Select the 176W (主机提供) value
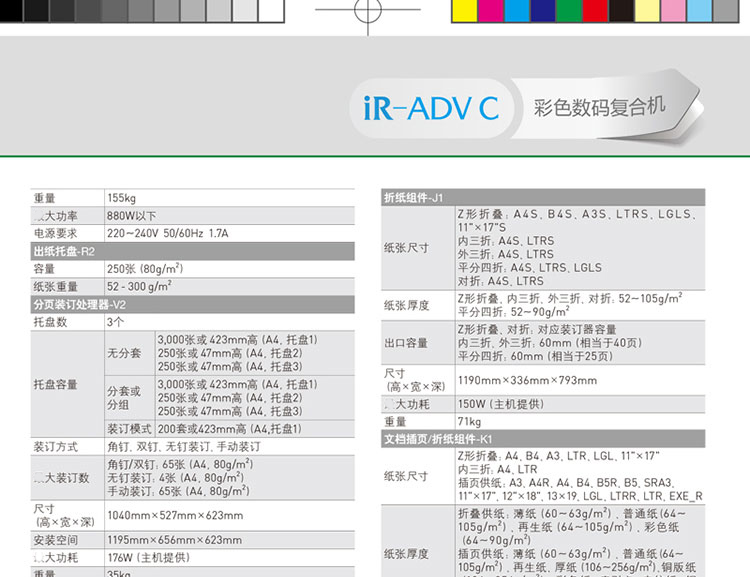This screenshot has height=577, width=750. (149, 558)
